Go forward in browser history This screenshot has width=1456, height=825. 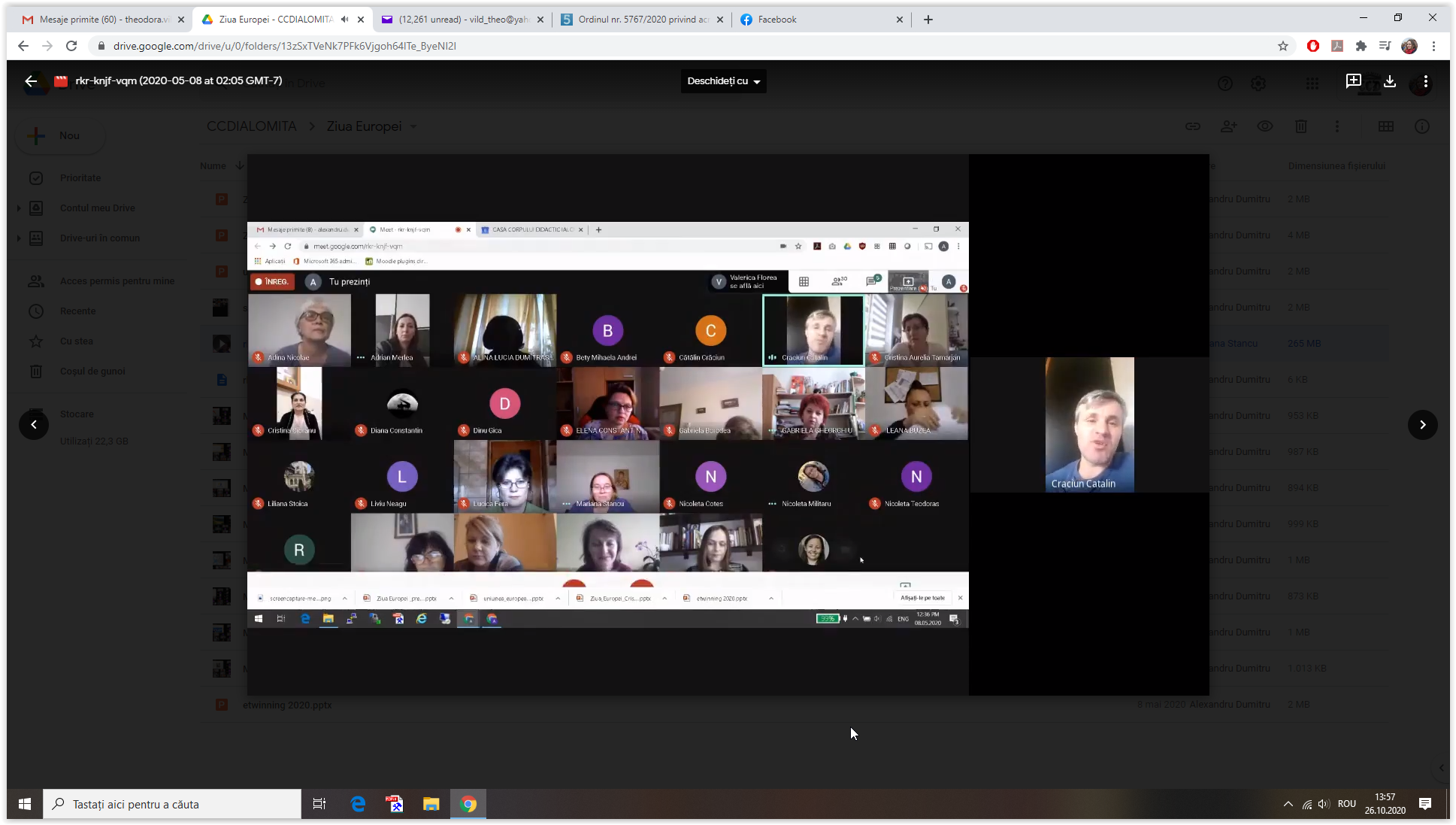pyautogui.click(x=47, y=46)
